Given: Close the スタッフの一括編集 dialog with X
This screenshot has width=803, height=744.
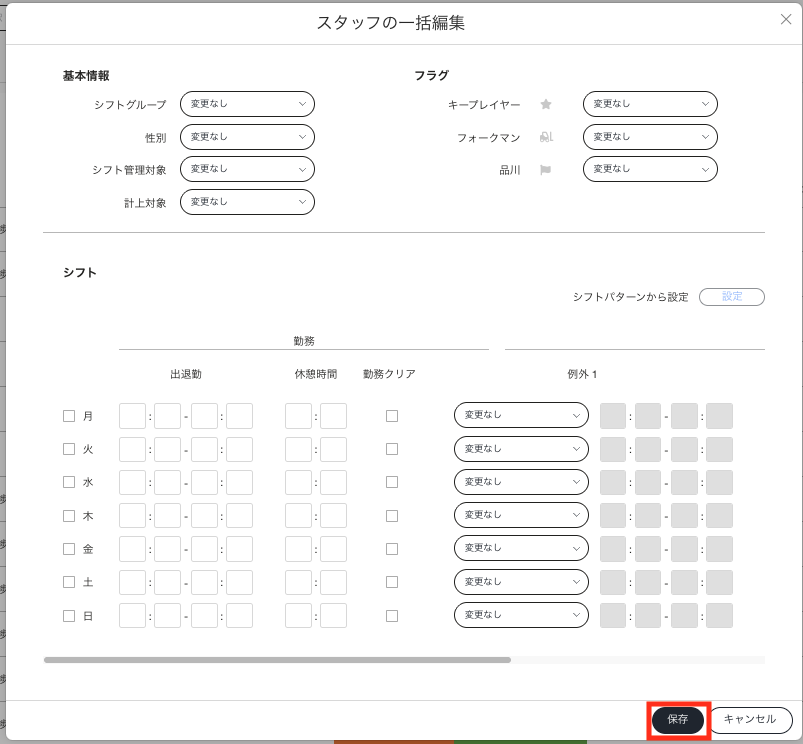Looking at the screenshot, I should (786, 19).
